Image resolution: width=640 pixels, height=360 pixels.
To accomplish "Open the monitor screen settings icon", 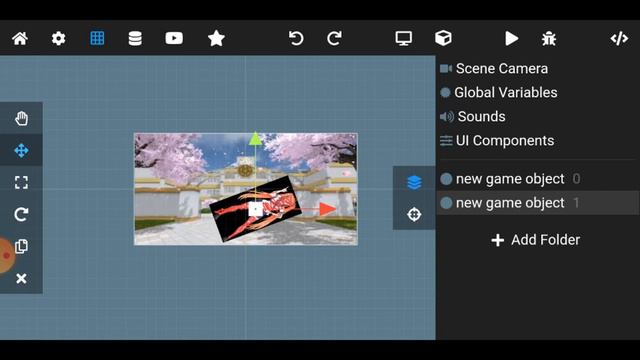I will pos(404,39).
